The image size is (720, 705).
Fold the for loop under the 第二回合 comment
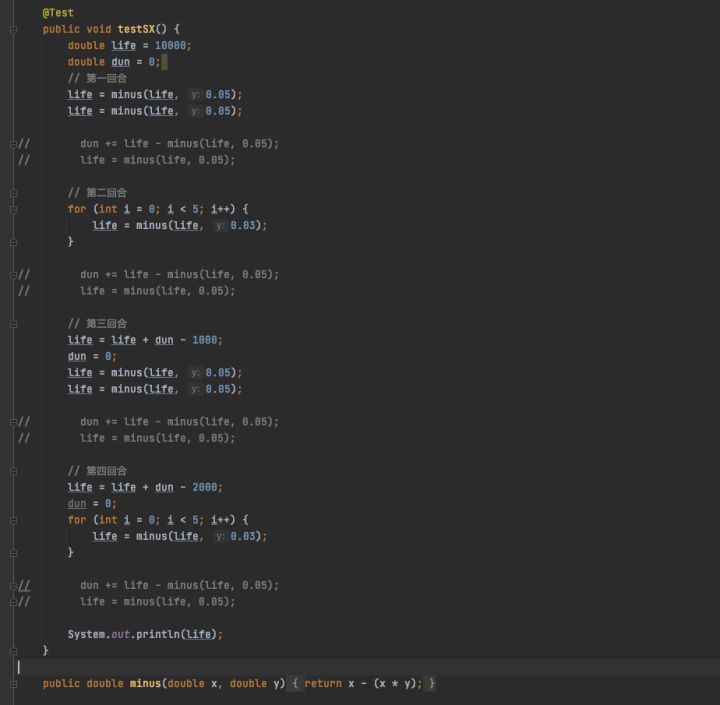coord(13,209)
